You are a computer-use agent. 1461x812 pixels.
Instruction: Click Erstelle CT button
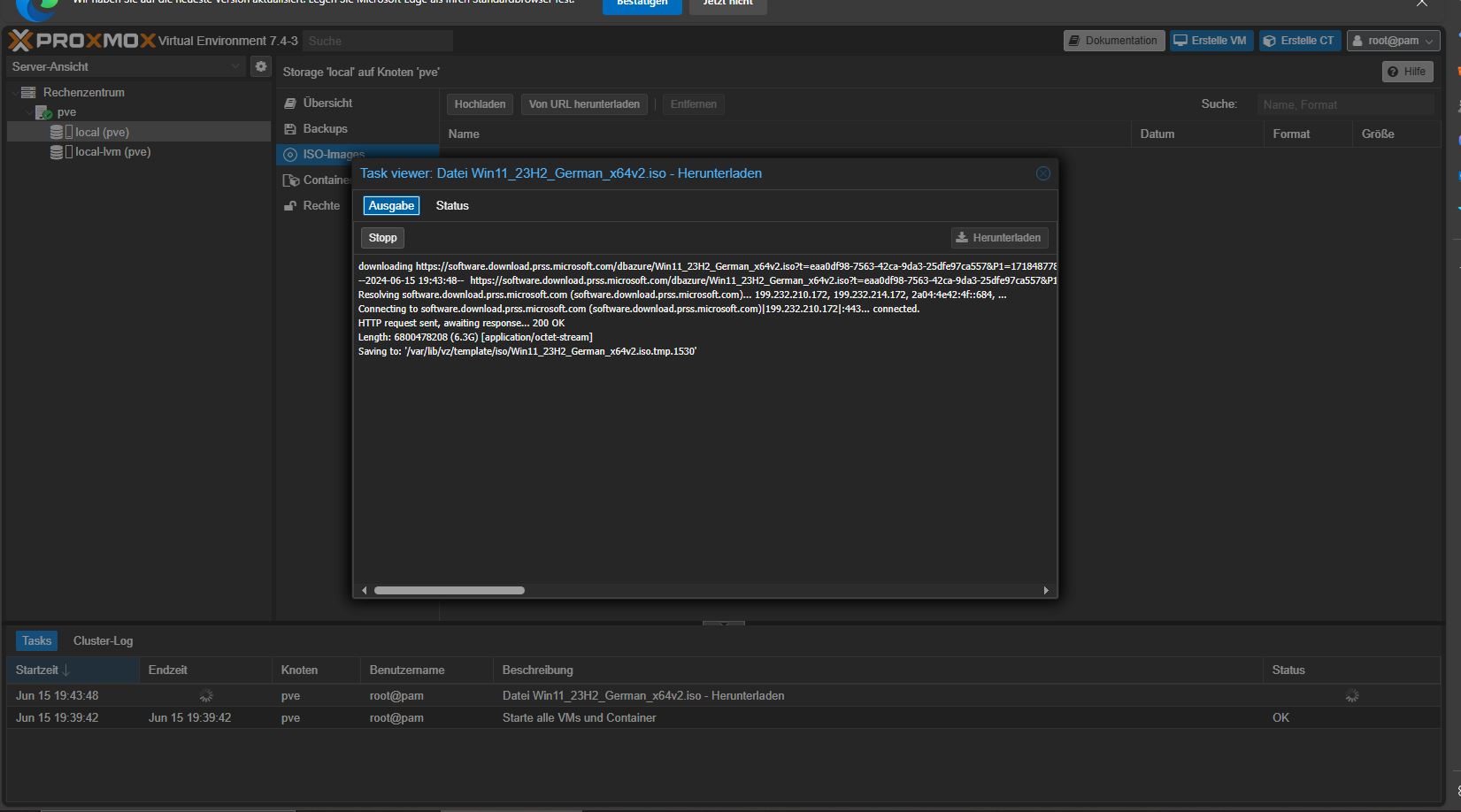click(x=1299, y=41)
